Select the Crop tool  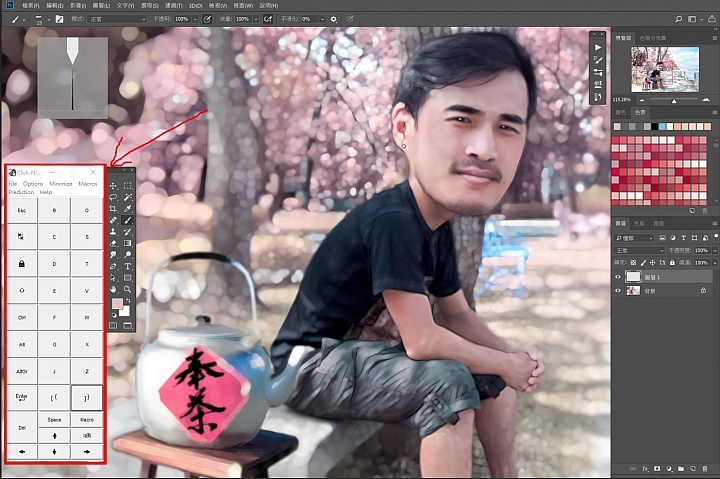113,209
